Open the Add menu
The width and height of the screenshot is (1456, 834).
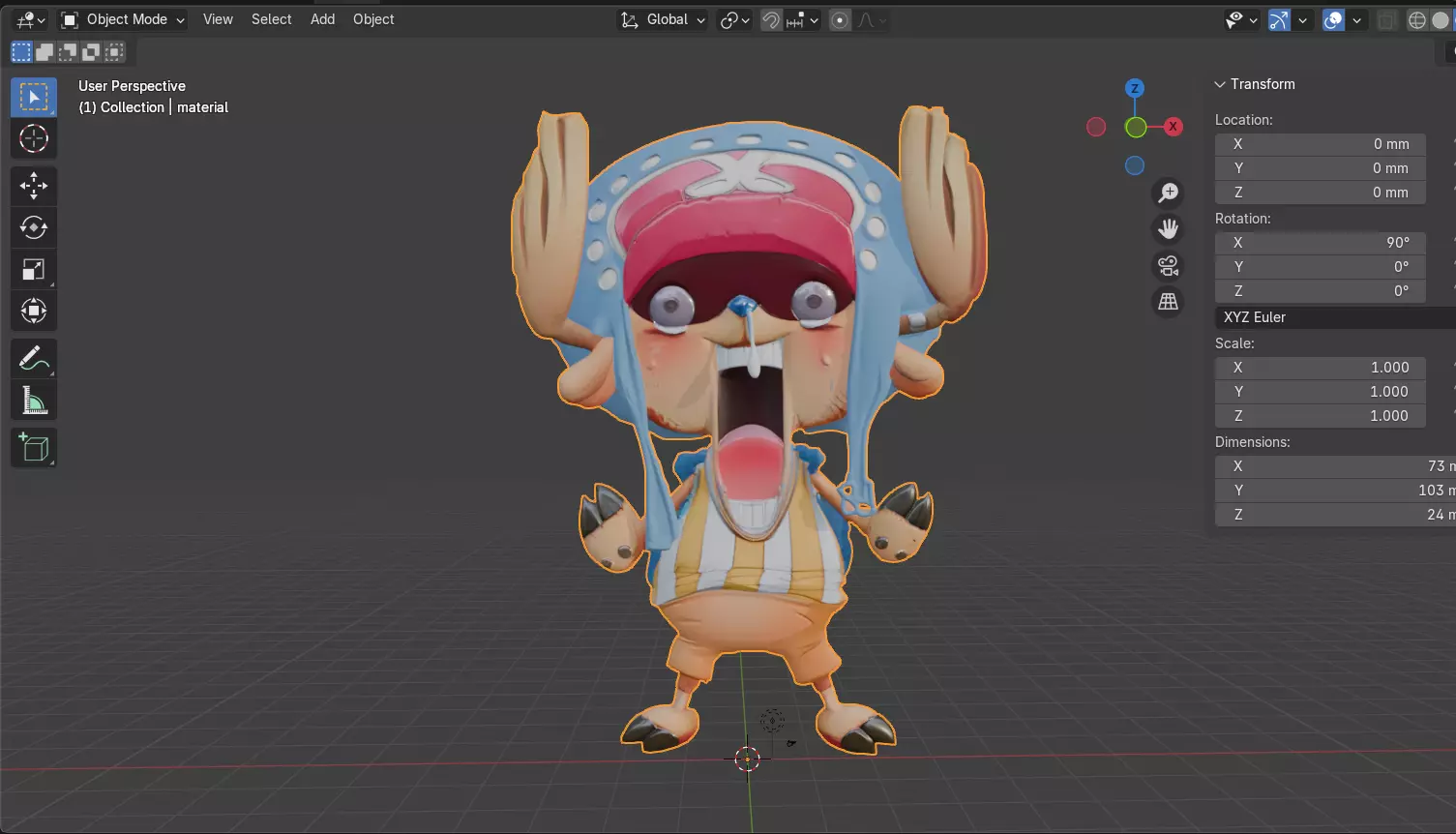coord(322,19)
